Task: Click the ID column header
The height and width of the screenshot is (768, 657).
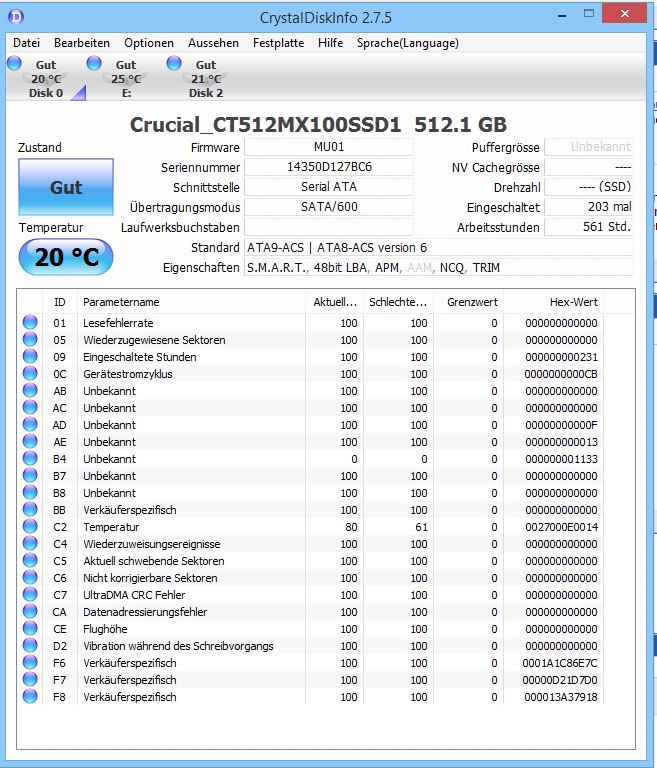Action: (x=60, y=302)
